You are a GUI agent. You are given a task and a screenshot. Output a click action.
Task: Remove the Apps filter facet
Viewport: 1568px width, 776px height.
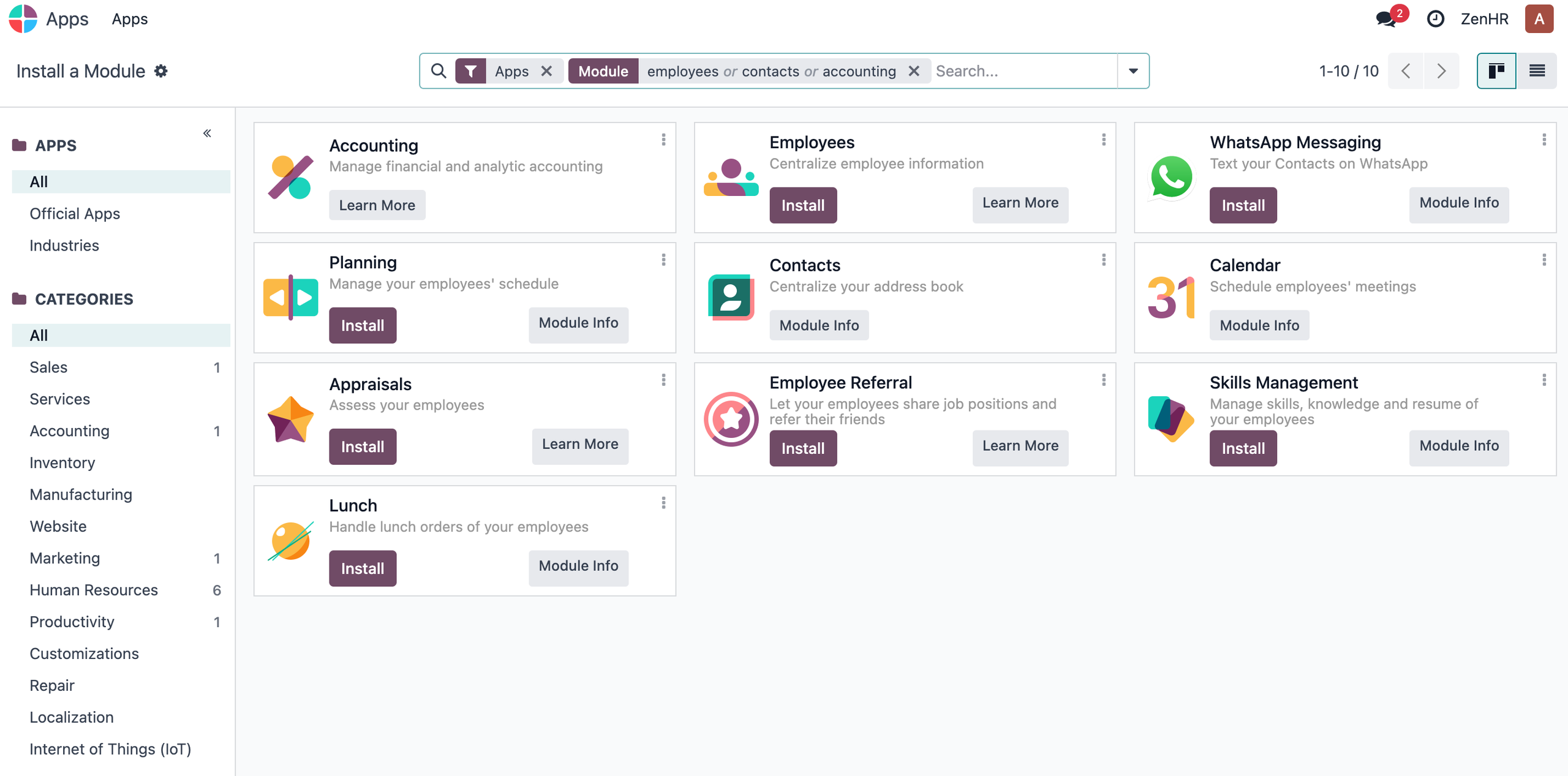point(547,71)
